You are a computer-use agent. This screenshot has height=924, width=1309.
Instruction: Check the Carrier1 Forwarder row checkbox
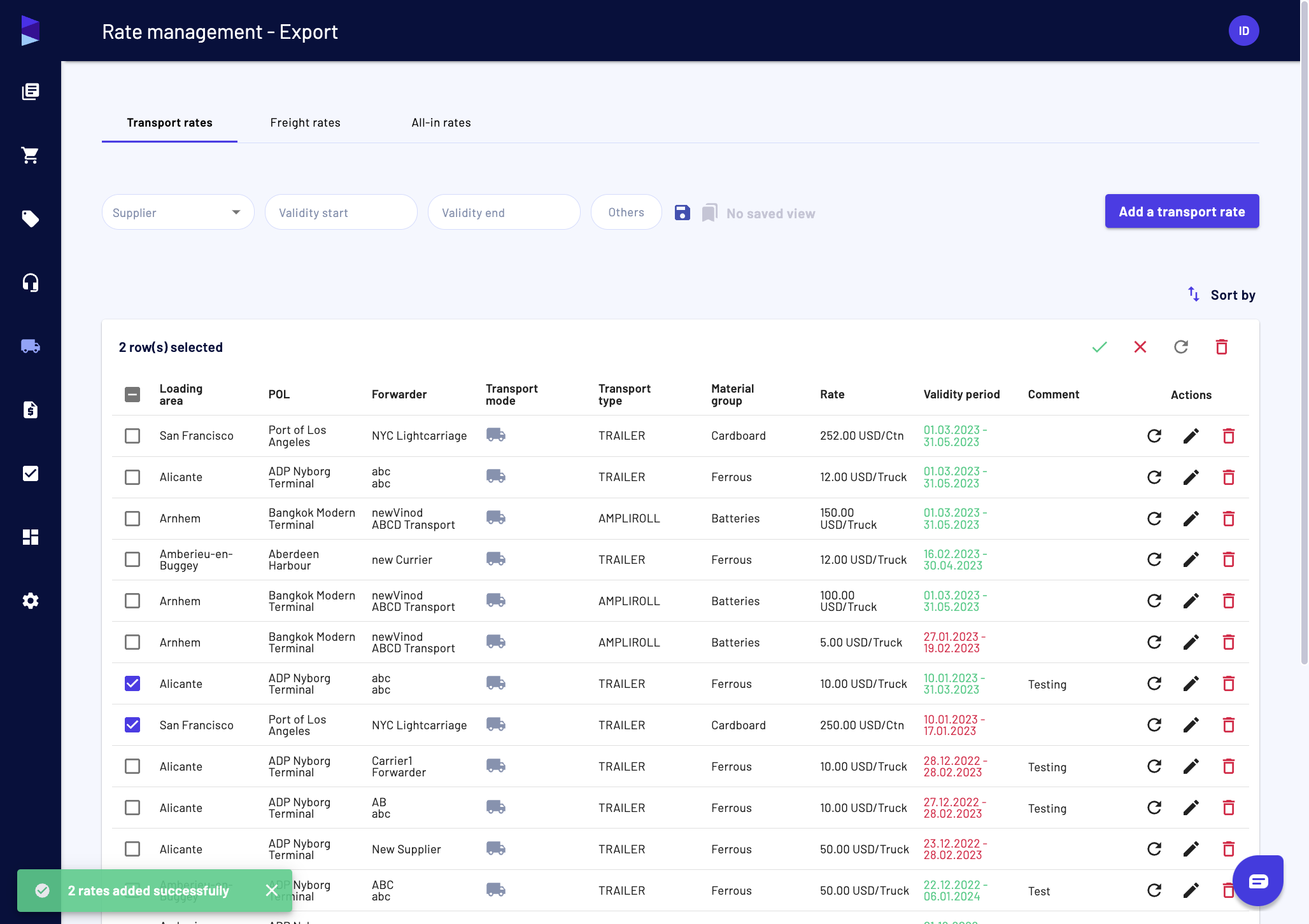tap(132, 766)
